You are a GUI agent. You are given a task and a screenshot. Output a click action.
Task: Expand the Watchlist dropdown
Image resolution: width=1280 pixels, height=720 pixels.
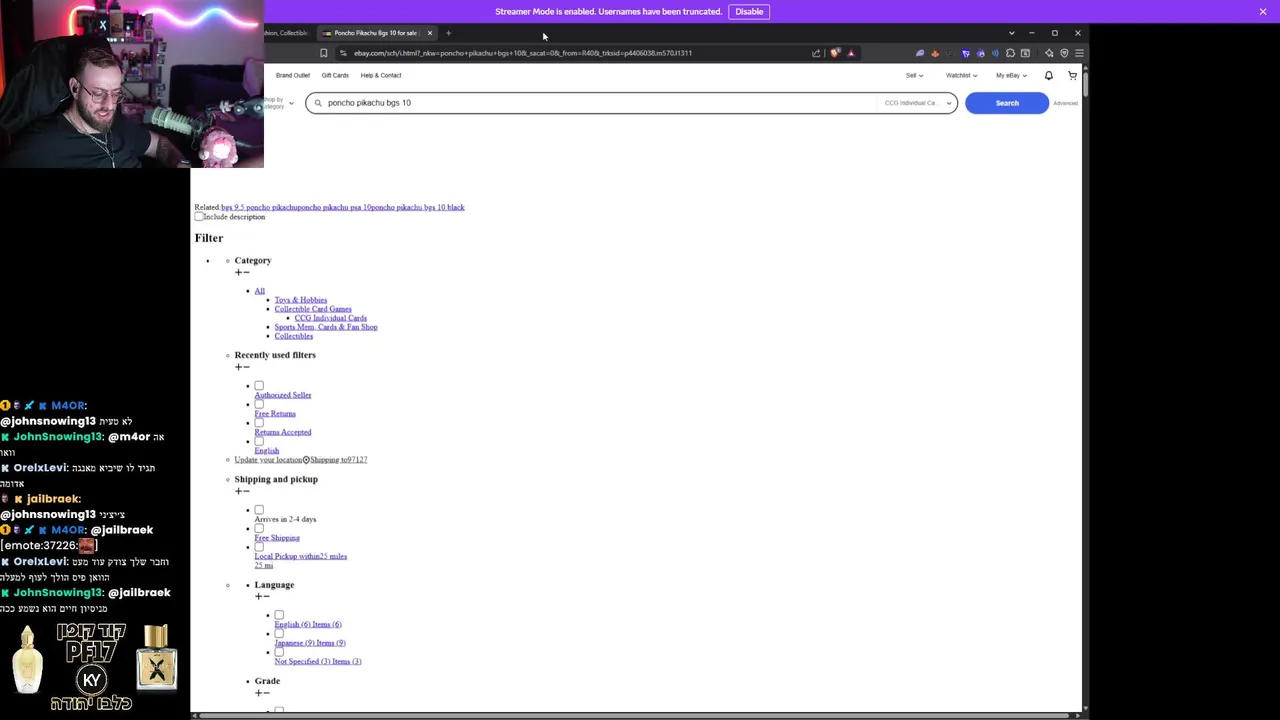click(961, 75)
